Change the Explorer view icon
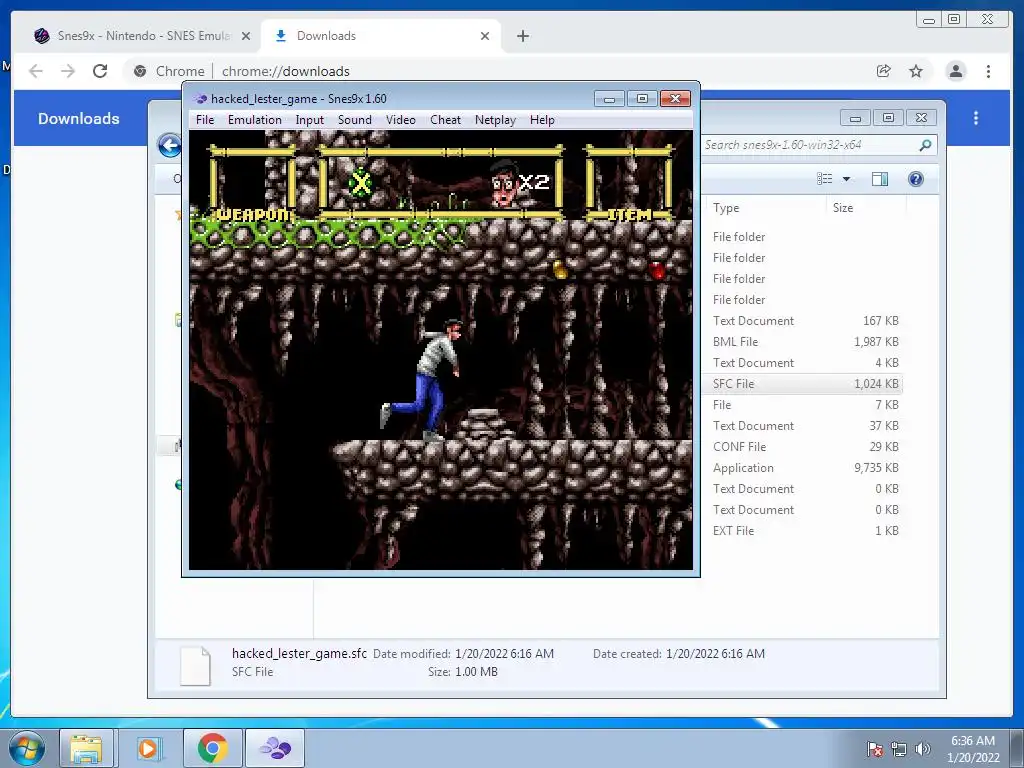This screenshot has height=768, width=1024. (825, 179)
